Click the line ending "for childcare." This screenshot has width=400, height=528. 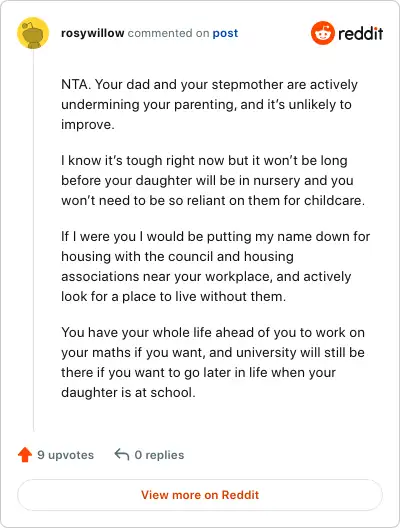[213, 200]
